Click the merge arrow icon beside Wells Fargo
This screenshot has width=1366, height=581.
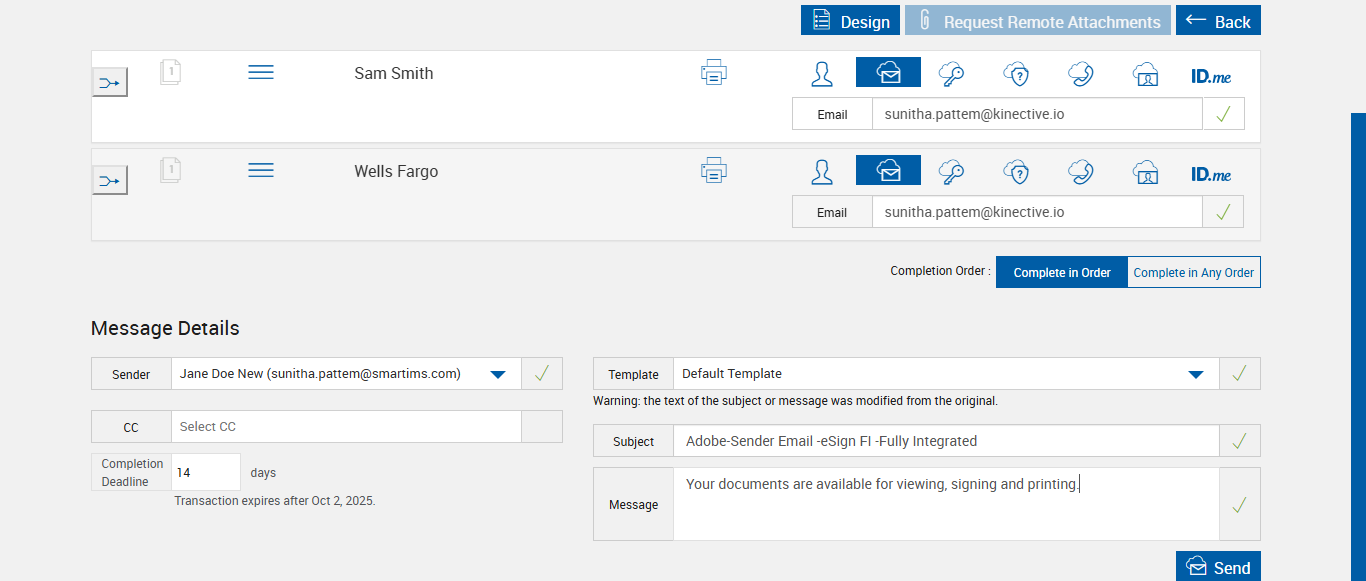[110, 181]
